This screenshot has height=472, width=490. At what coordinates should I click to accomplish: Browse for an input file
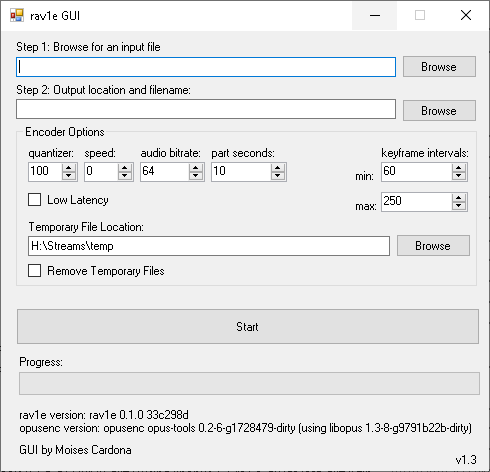coord(439,67)
